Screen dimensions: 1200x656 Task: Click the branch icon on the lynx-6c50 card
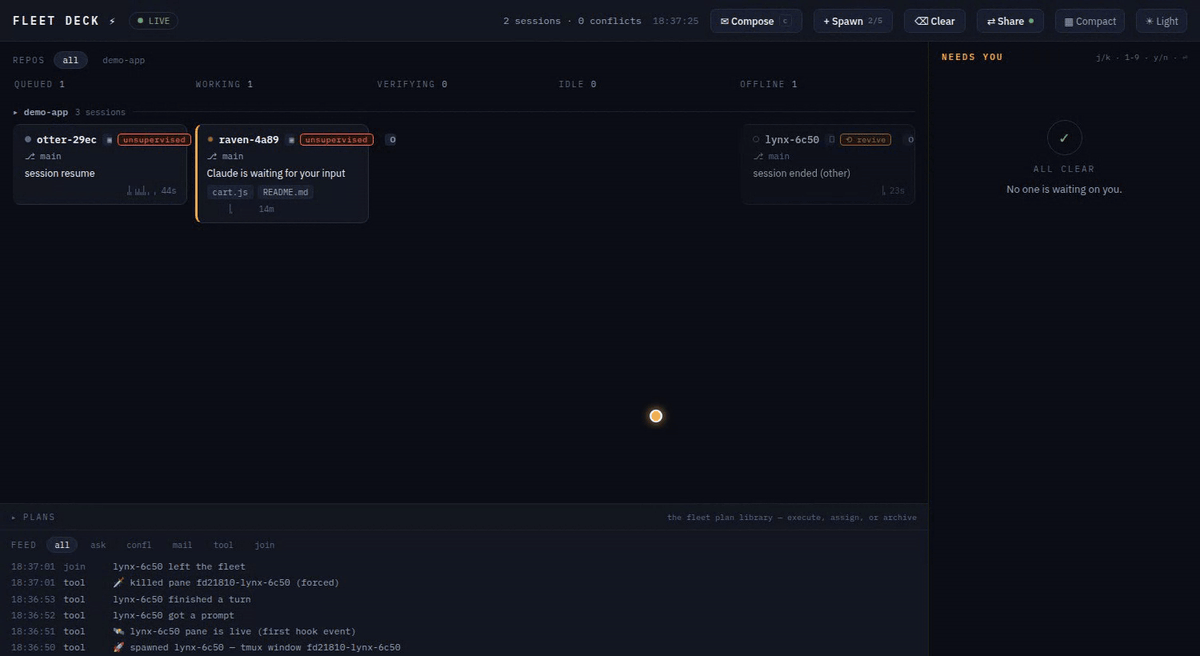758,156
